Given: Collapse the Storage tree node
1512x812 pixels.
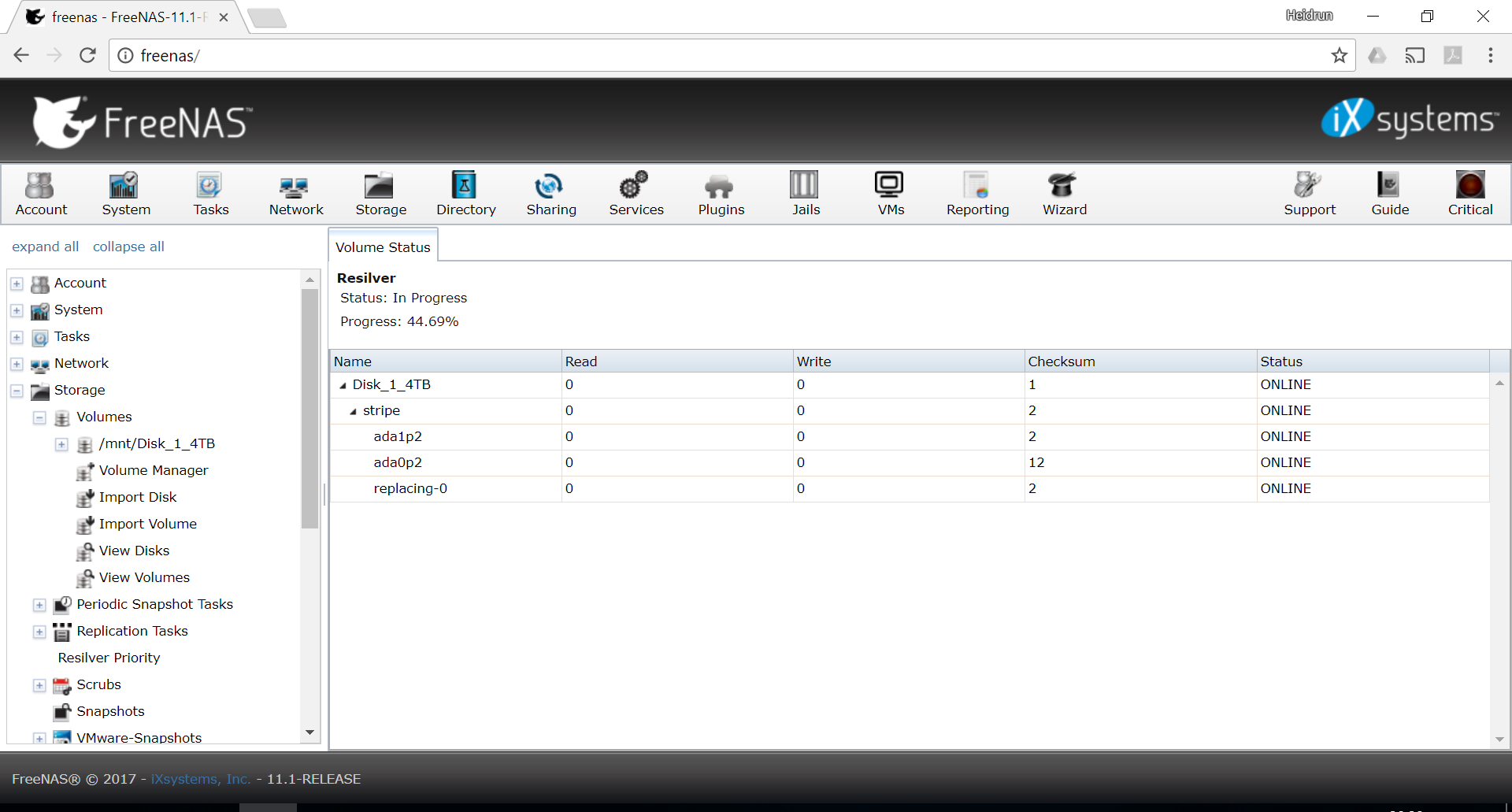Looking at the screenshot, I should pos(17,391).
